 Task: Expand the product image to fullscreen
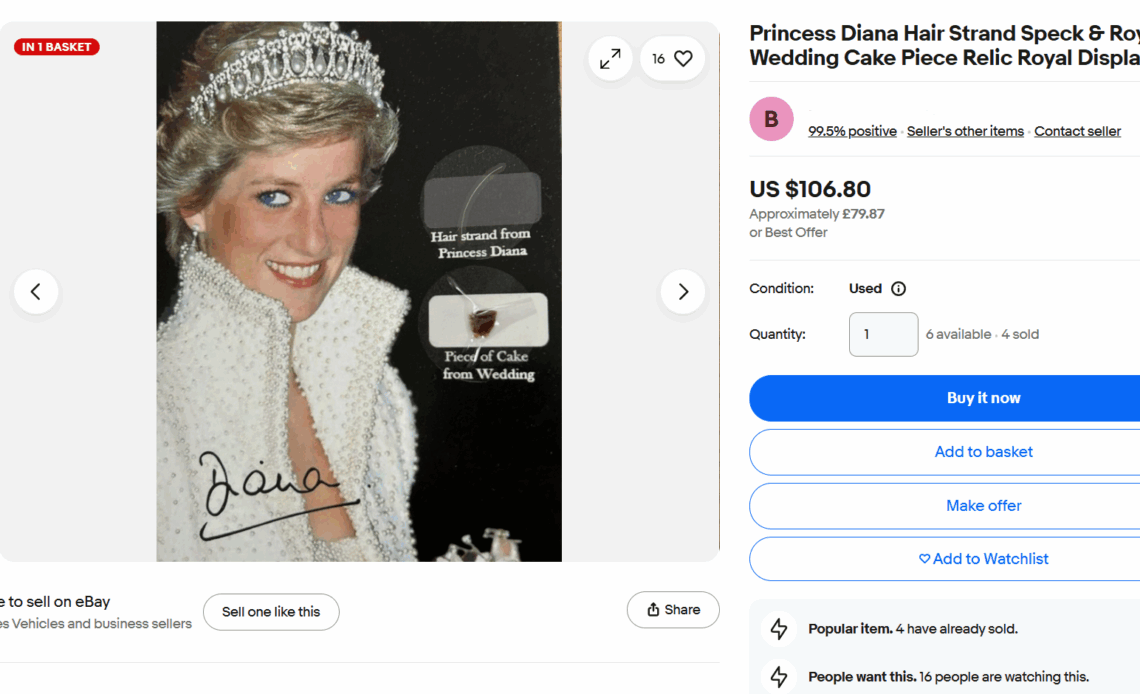coord(610,59)
